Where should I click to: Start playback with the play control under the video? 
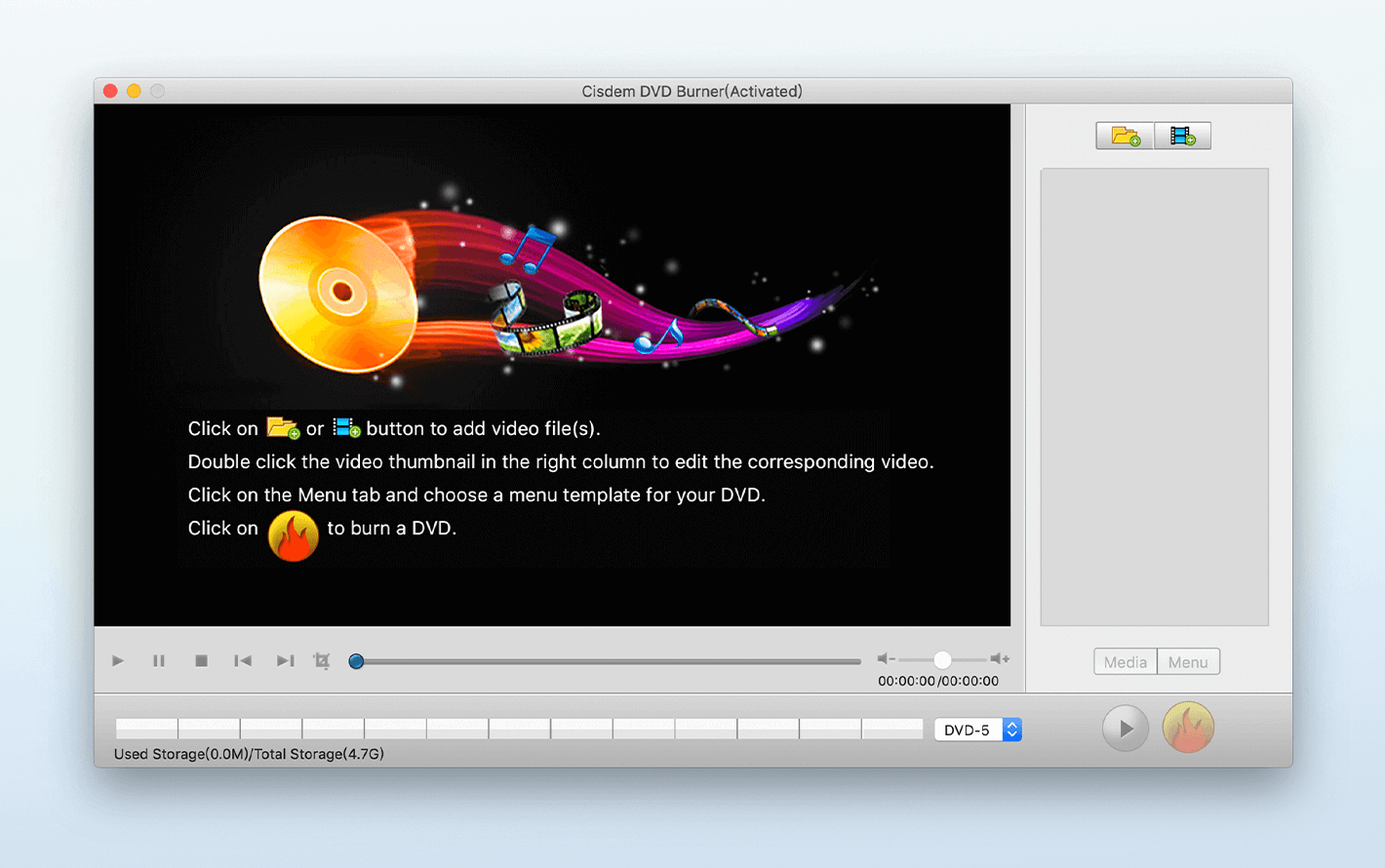[118, 661]
